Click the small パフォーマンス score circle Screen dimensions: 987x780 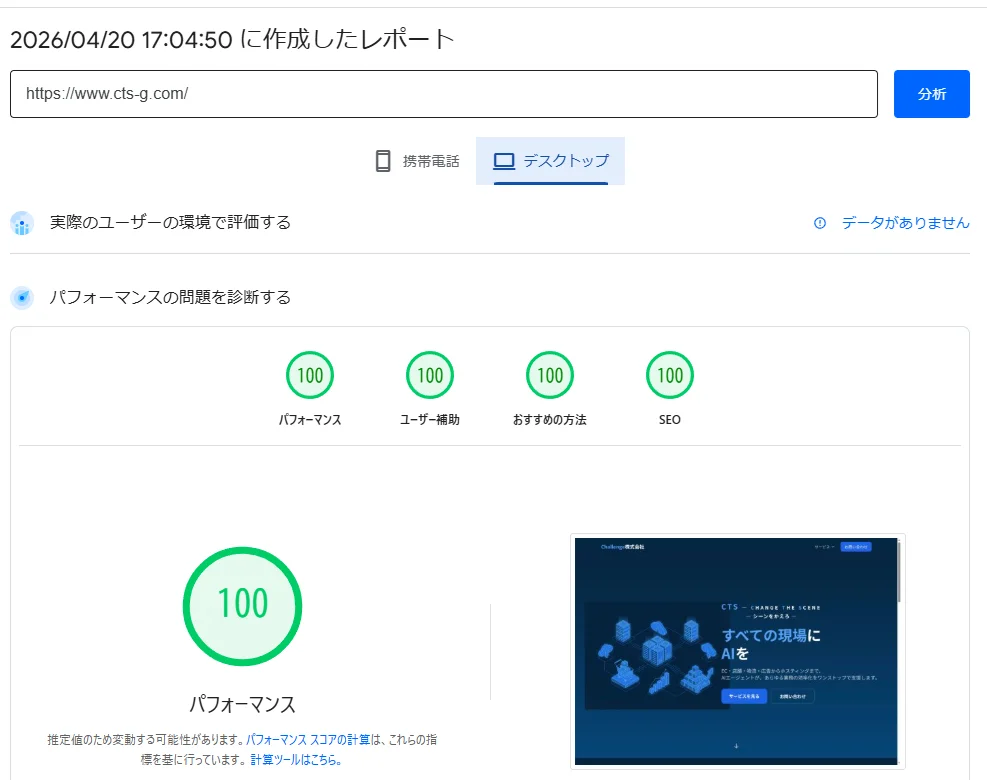pyautogui.click(x=309, y=375)
